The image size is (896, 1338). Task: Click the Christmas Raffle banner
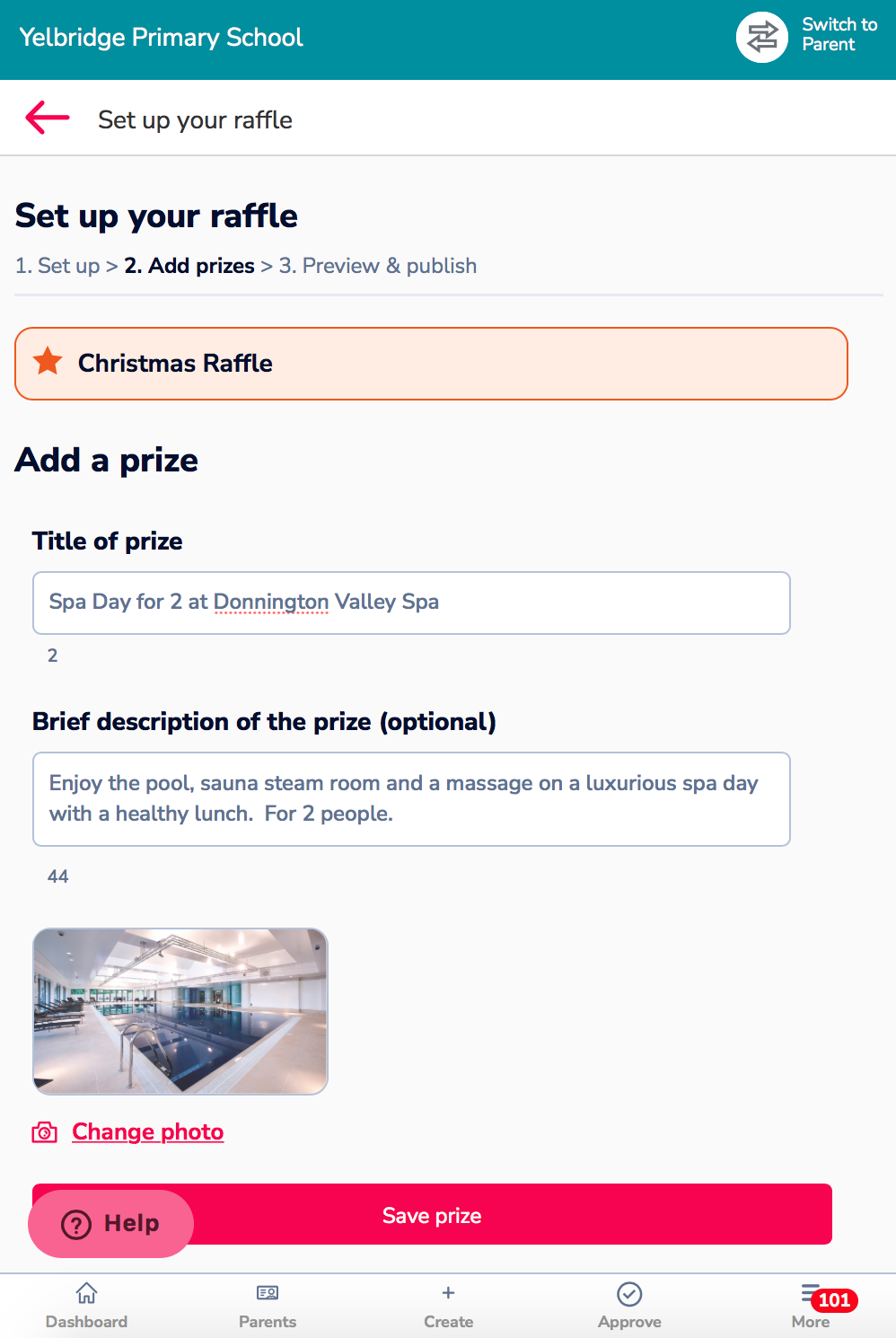431,364
